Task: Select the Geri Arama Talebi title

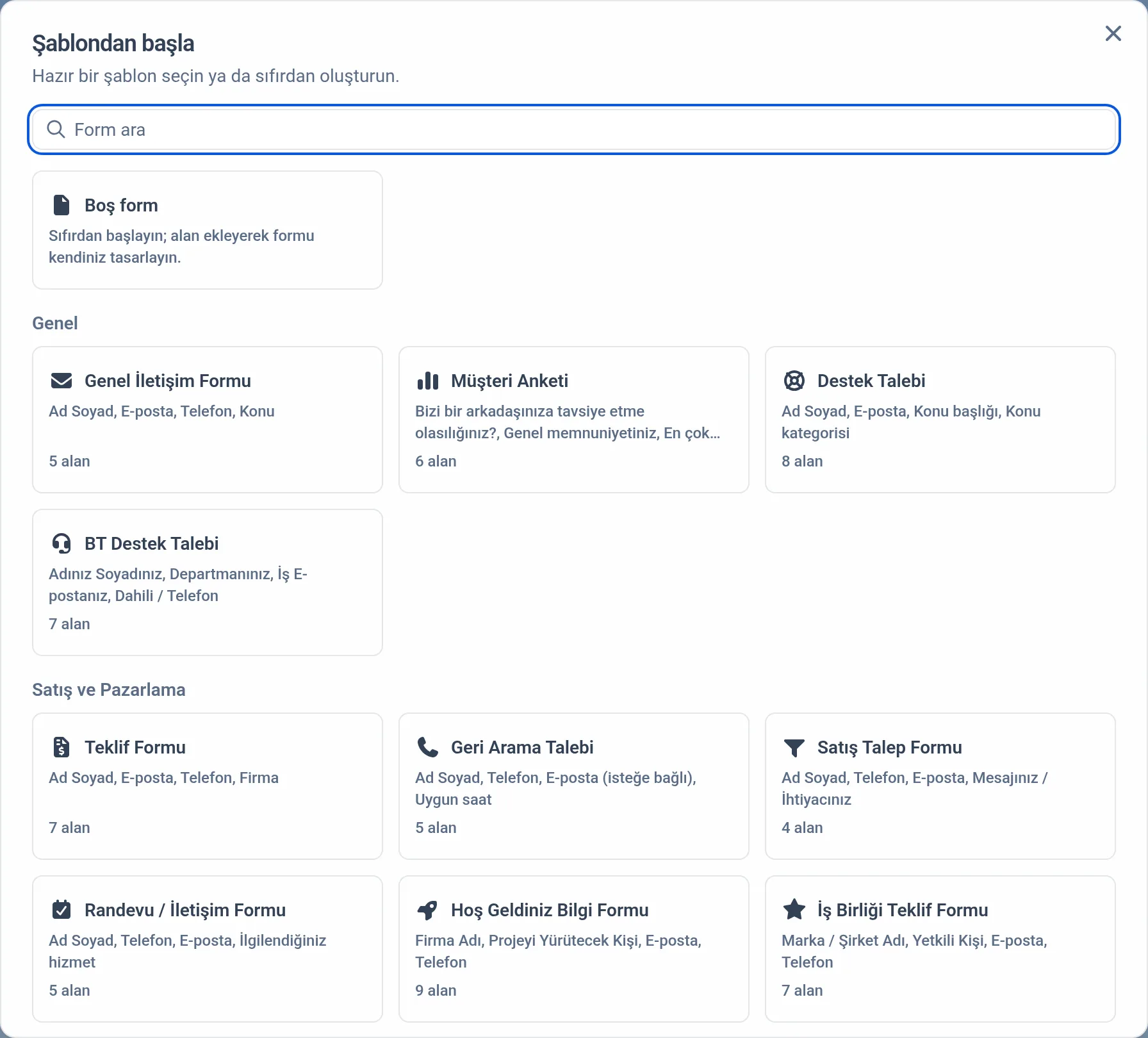Action: pyautogui.click(x=522, y=747)
